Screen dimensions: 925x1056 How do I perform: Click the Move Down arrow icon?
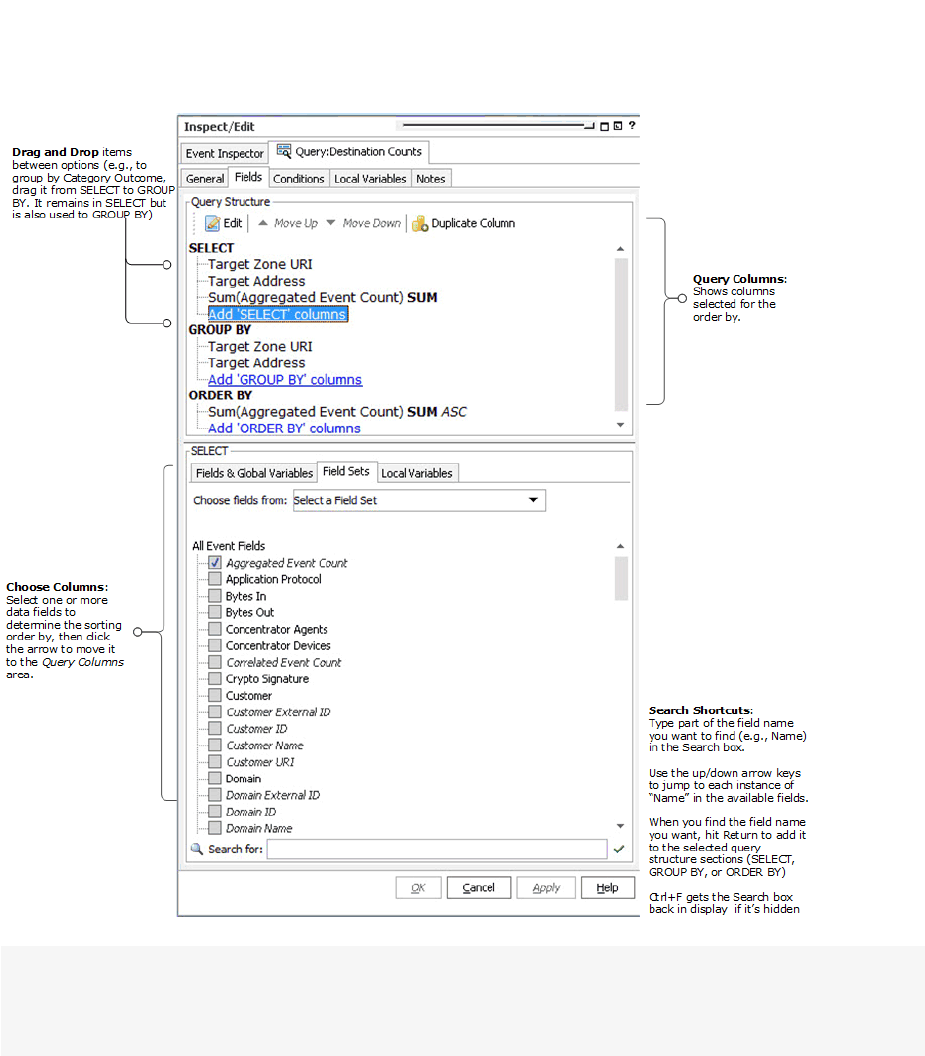[x=331, y=223]
